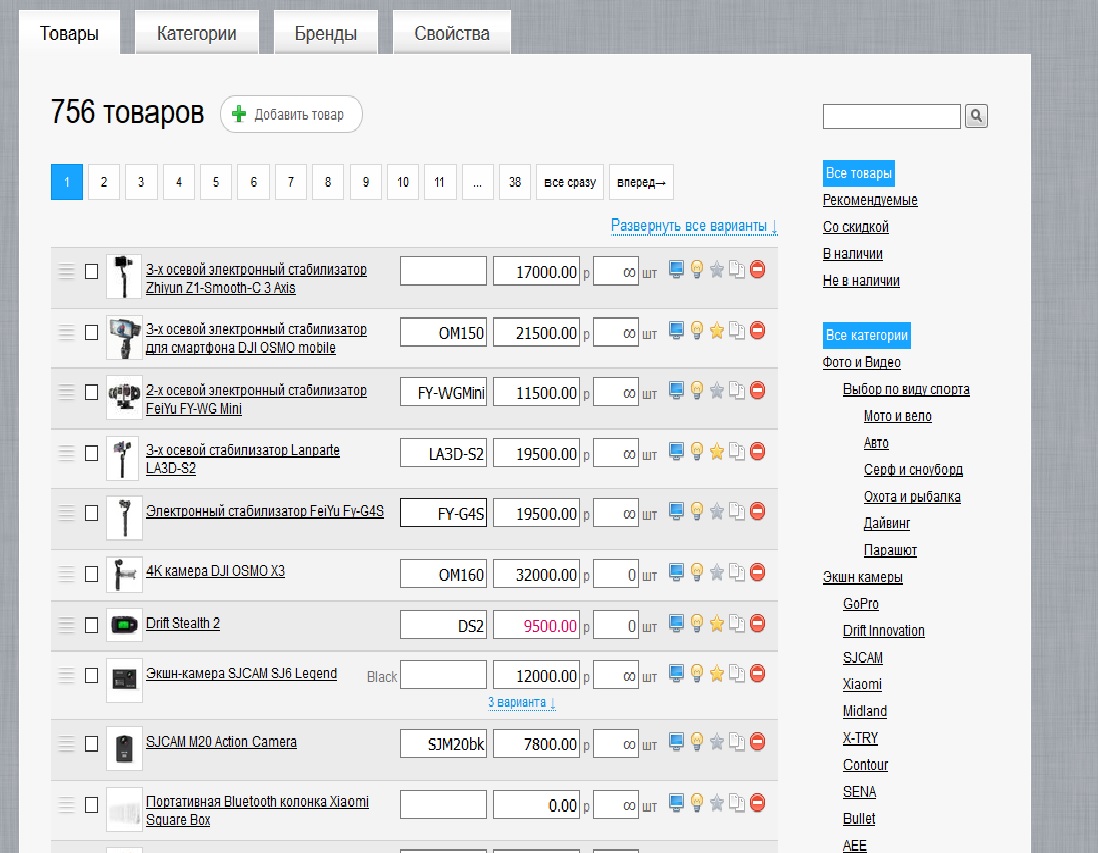Toggle lightbulb visibility for DJI OSMO mobile
Viewport: 1098px width, 853px height.
coord(697,330)
